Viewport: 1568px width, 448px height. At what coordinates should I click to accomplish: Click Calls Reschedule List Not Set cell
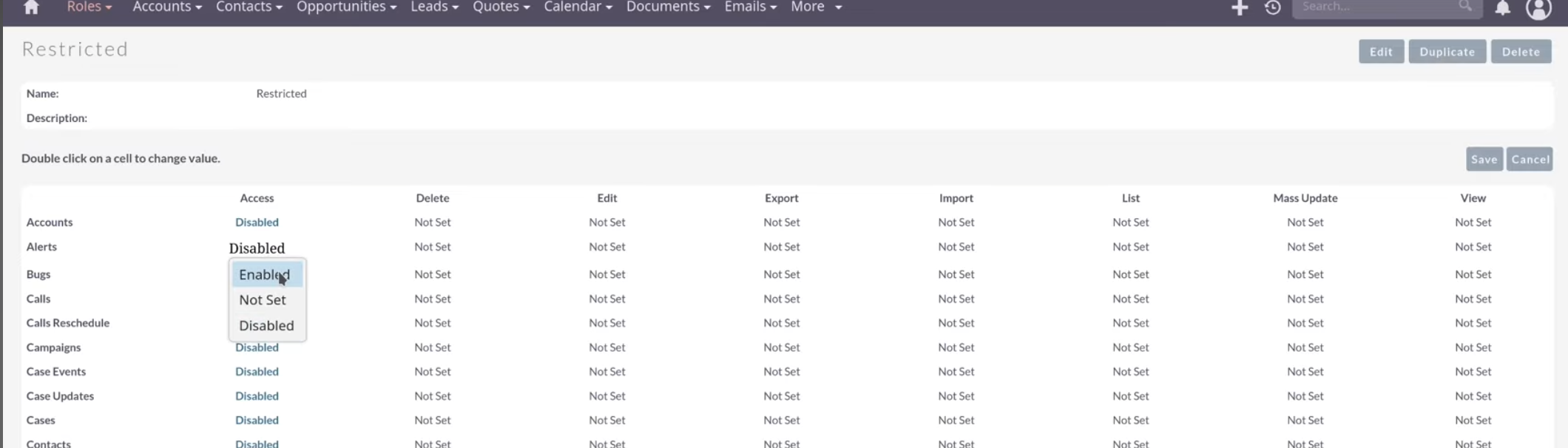1131,323
